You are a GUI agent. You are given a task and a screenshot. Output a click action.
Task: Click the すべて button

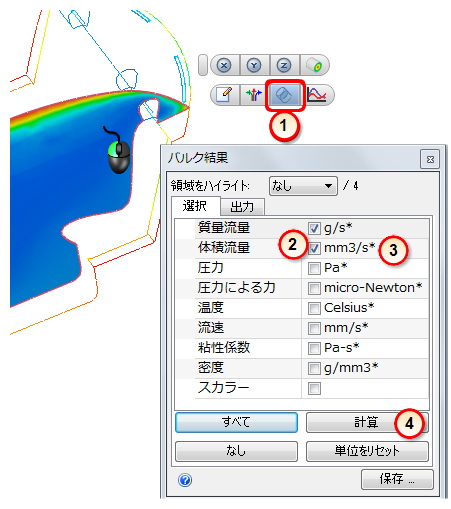(236, 422)
